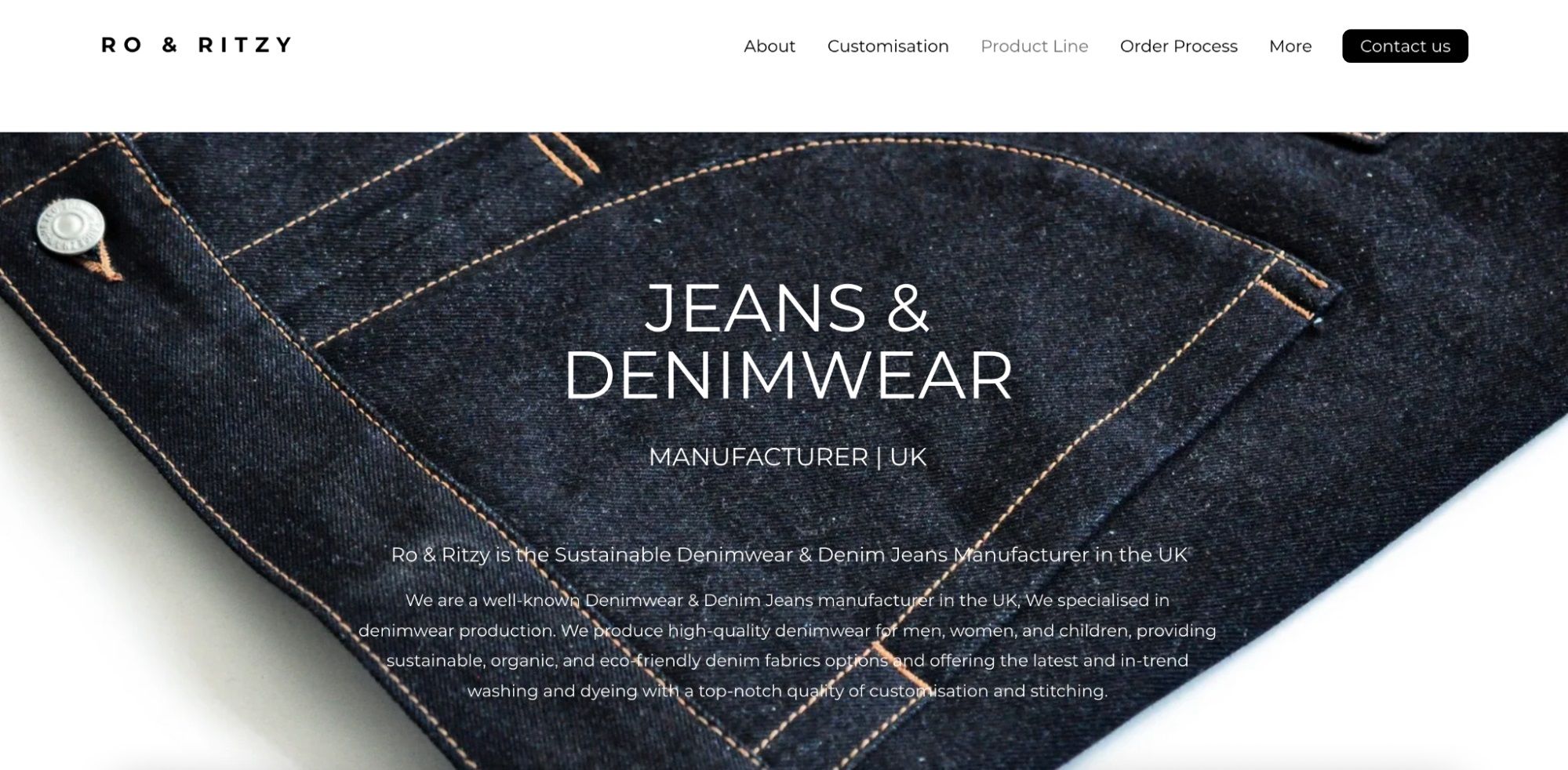1568x770 pixels.
Task: Go to the Order Process page
Action: pyautogui.click(x=1179, y=46)
